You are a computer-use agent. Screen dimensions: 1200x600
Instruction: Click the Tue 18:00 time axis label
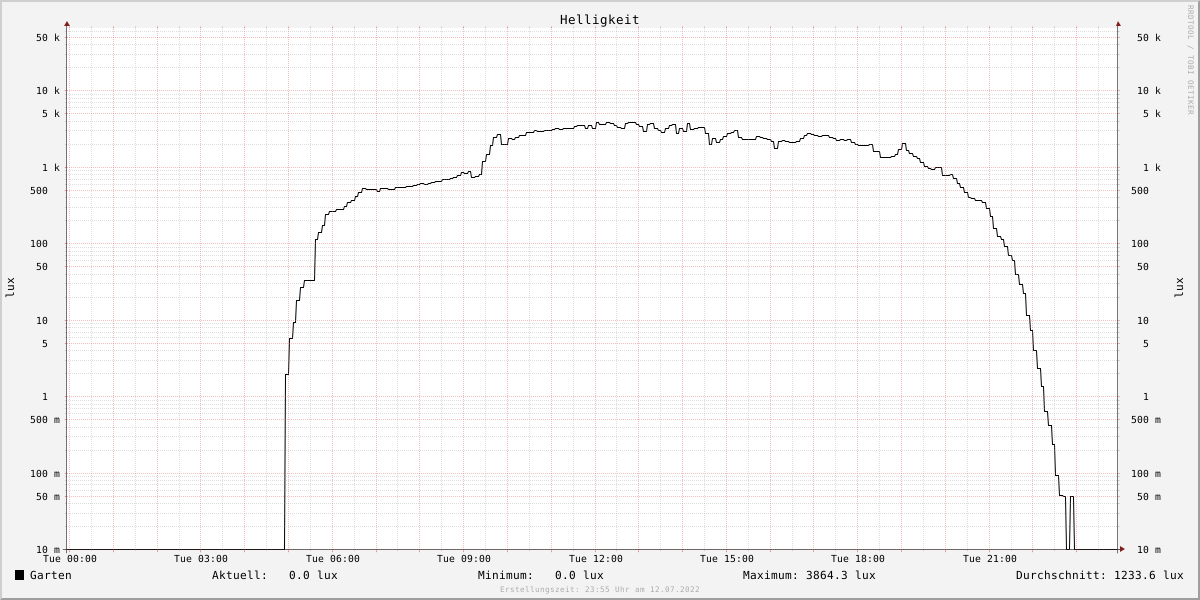858,559
